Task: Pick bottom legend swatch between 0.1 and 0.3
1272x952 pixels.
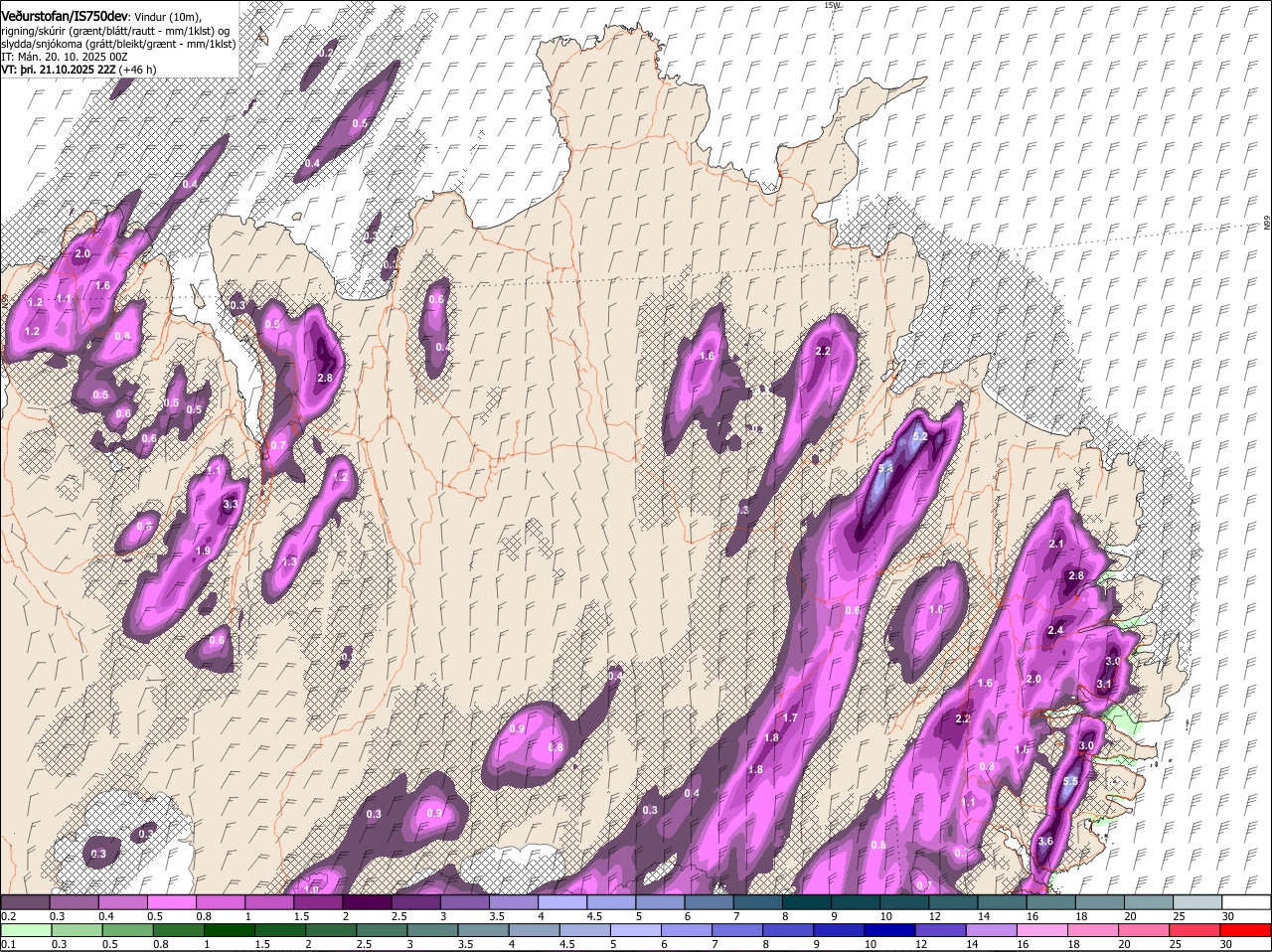Action: pyautogui.click(x=25, y=930)
